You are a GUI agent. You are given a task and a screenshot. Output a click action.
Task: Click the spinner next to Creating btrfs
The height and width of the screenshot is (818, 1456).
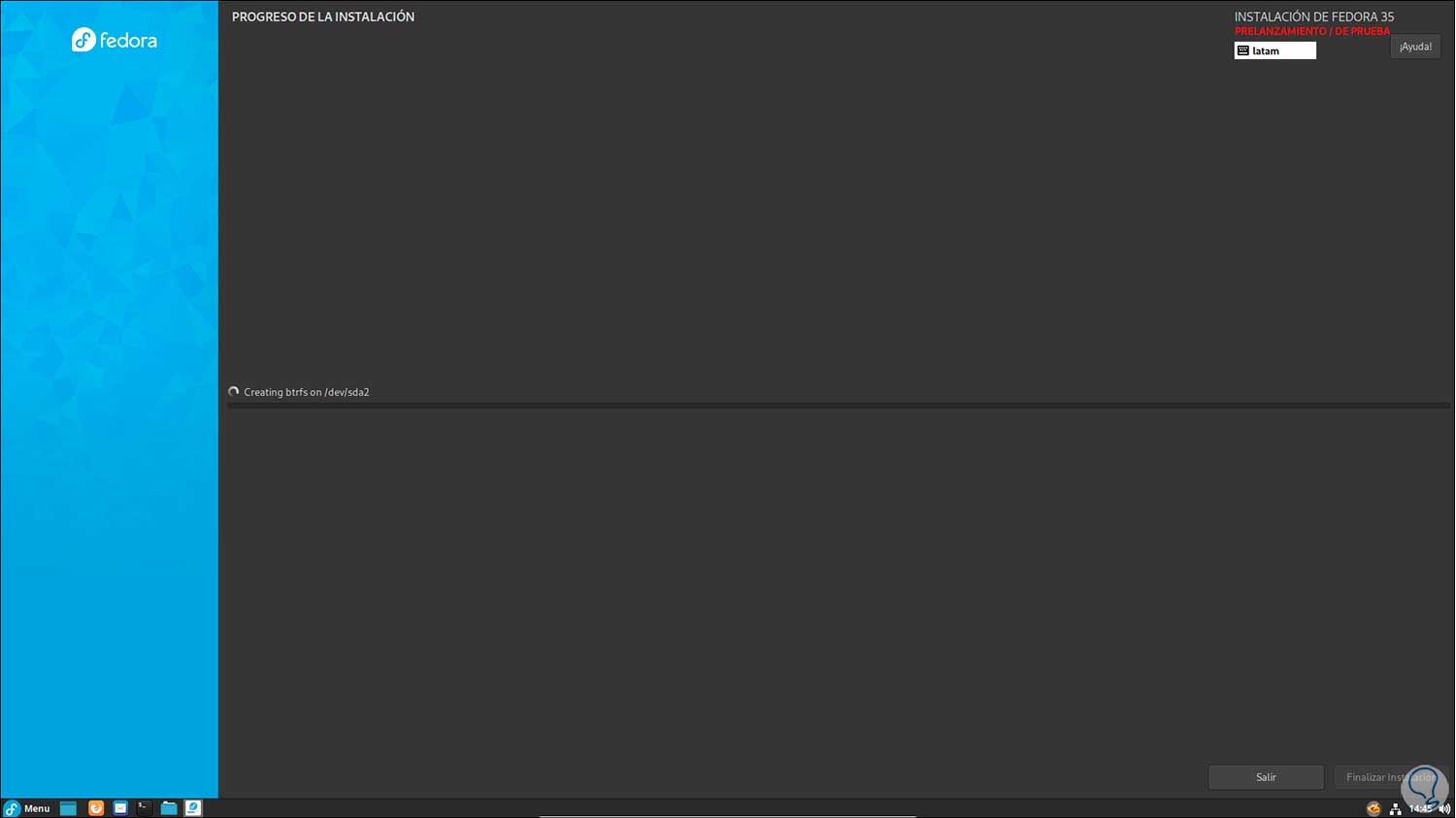click(x=234, y=392)
